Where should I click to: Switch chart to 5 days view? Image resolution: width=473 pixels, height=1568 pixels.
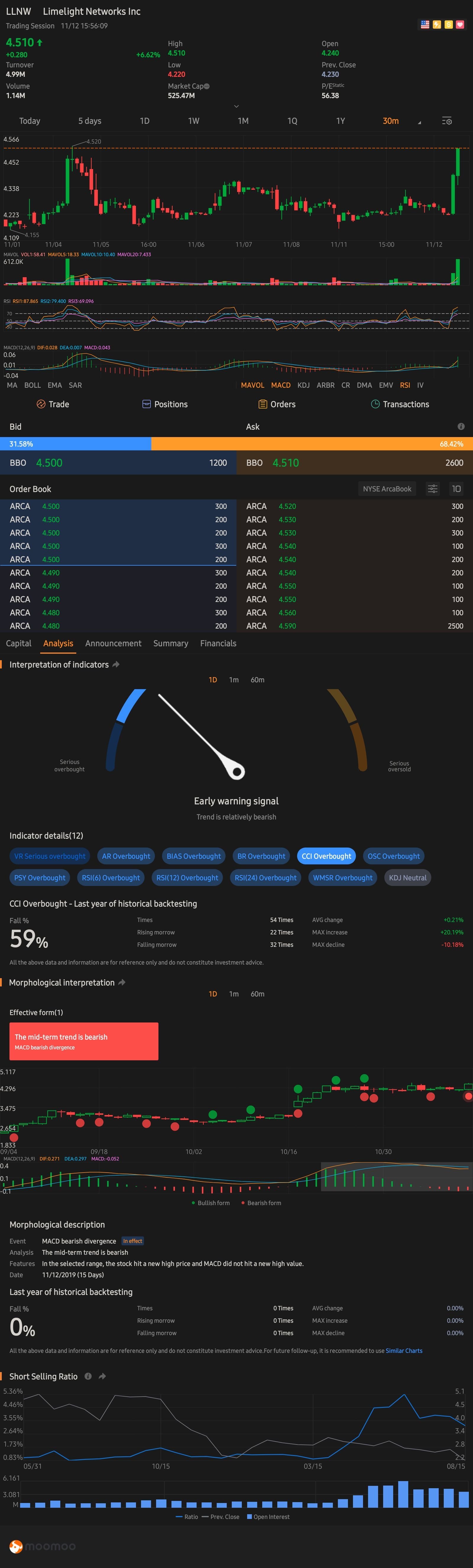tap(90, 121)
